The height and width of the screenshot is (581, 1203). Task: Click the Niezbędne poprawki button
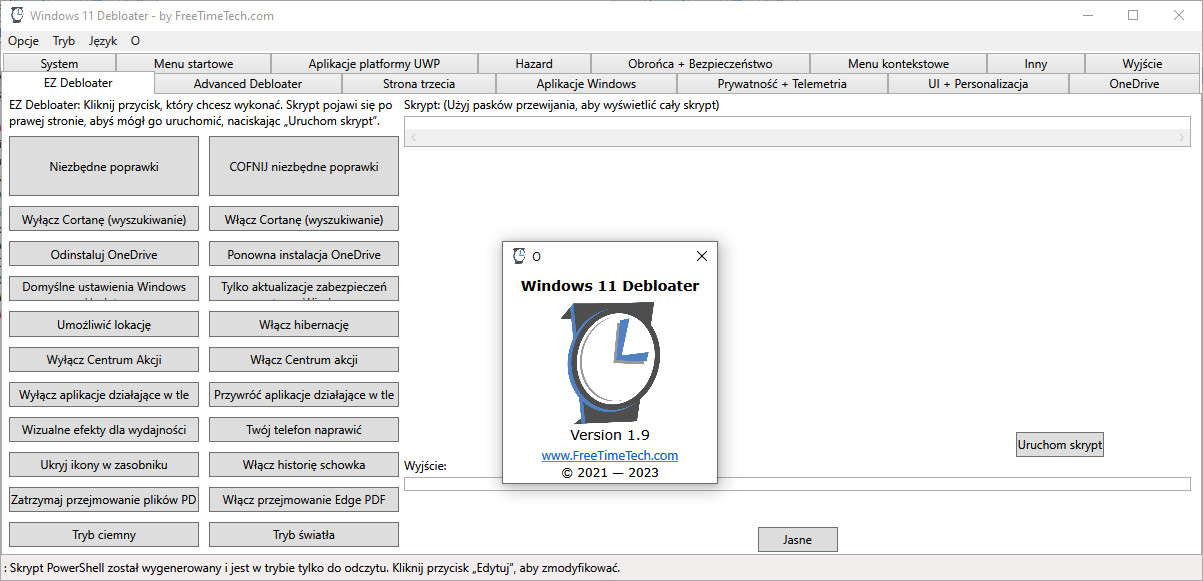point(104,167)
